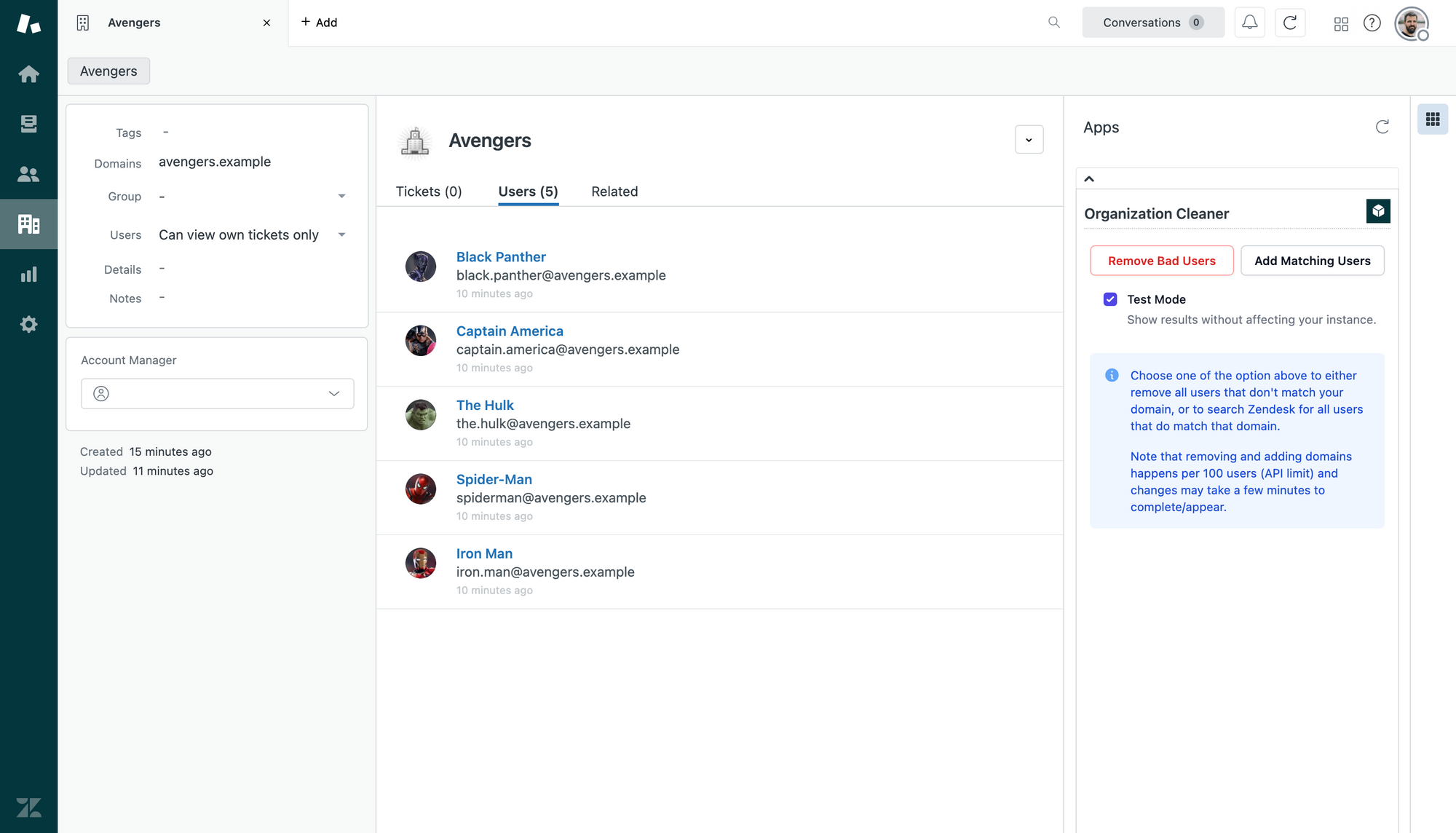
Task: Open the Home icon in sidebar
Action: point(28,74)
